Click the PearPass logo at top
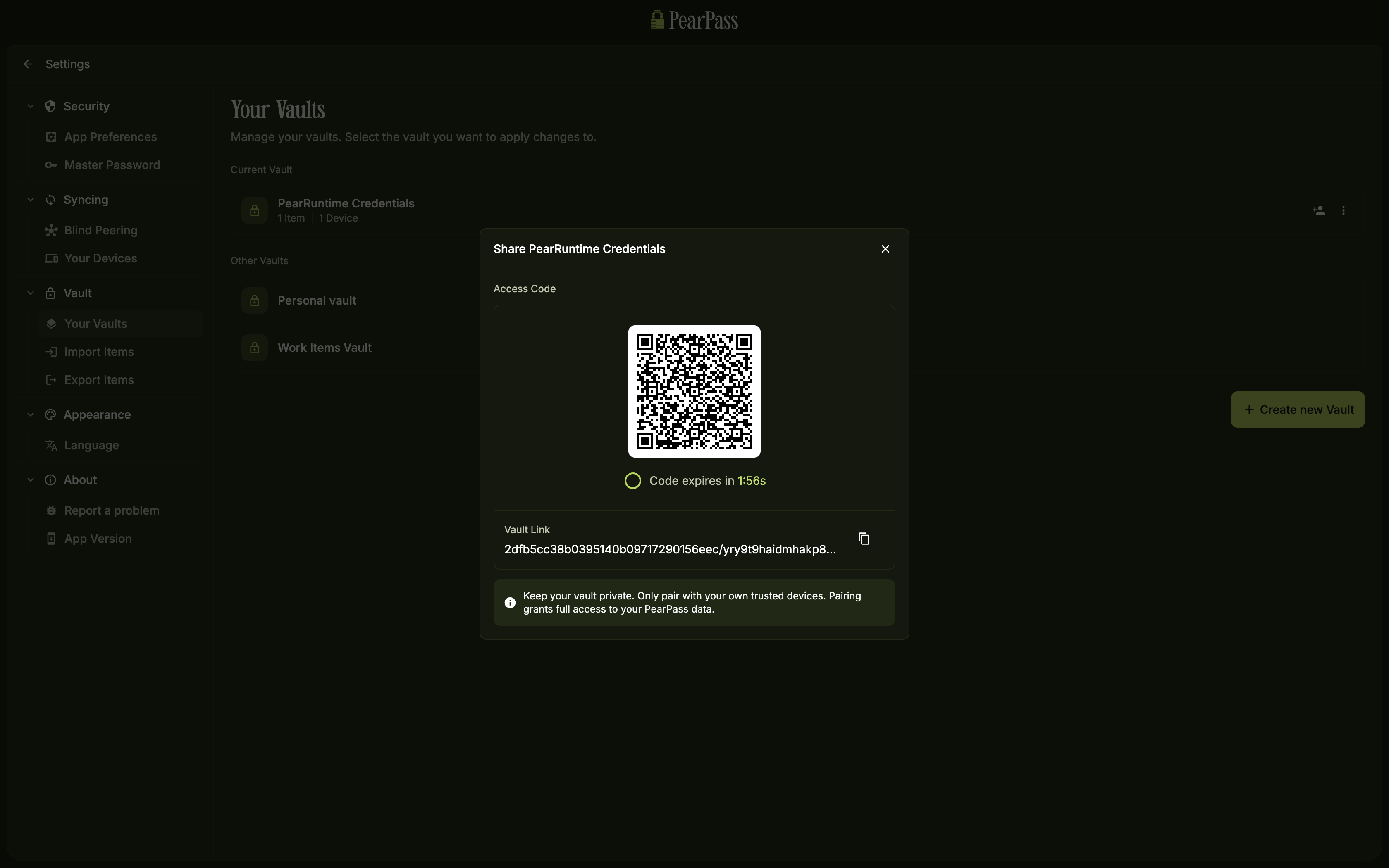The image size is (1389, 868). pyautogui.click(x=694, y=20)
